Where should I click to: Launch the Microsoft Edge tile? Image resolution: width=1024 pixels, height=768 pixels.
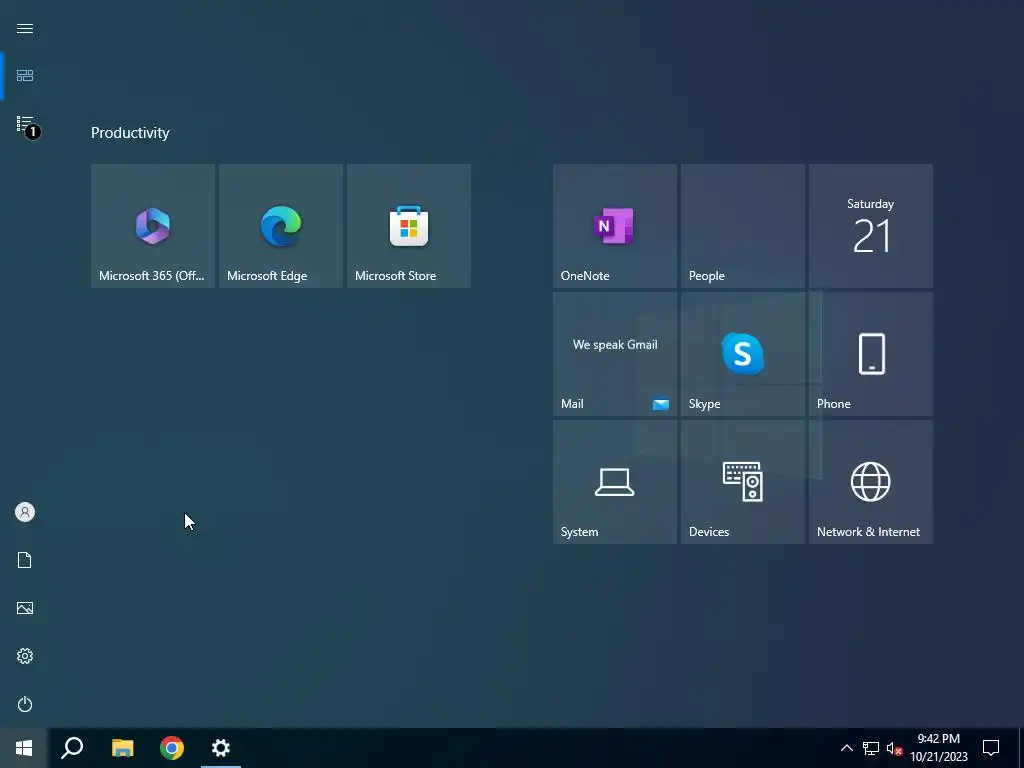point(281,226)
